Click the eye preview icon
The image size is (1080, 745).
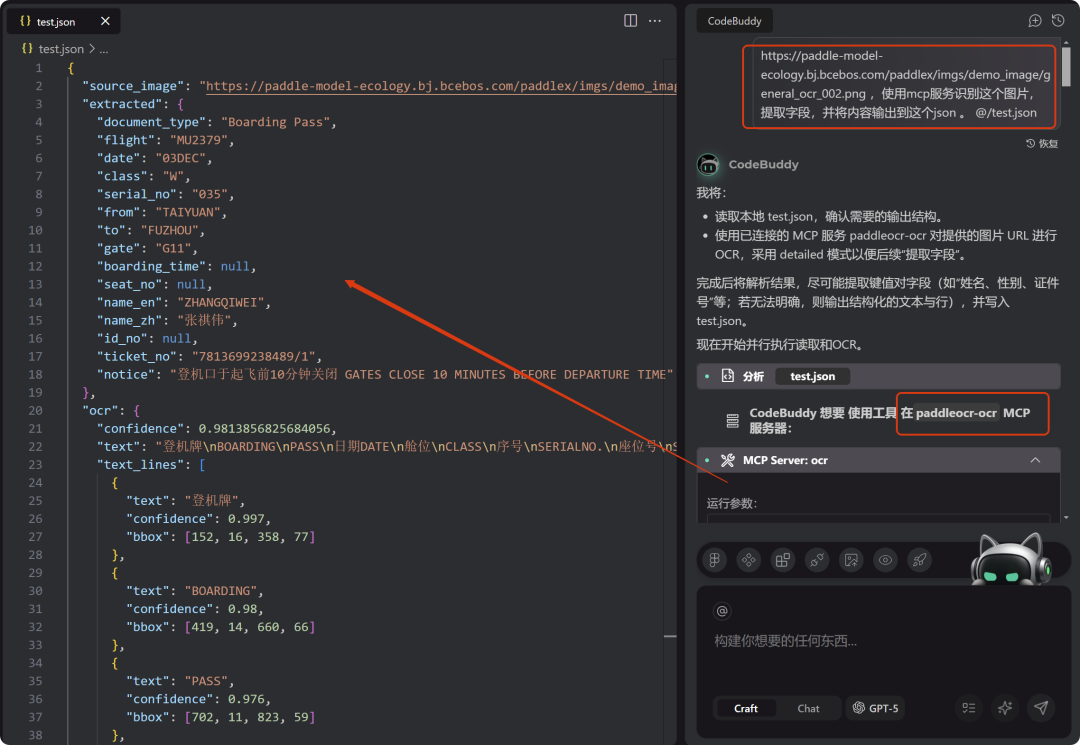(885, 560)
